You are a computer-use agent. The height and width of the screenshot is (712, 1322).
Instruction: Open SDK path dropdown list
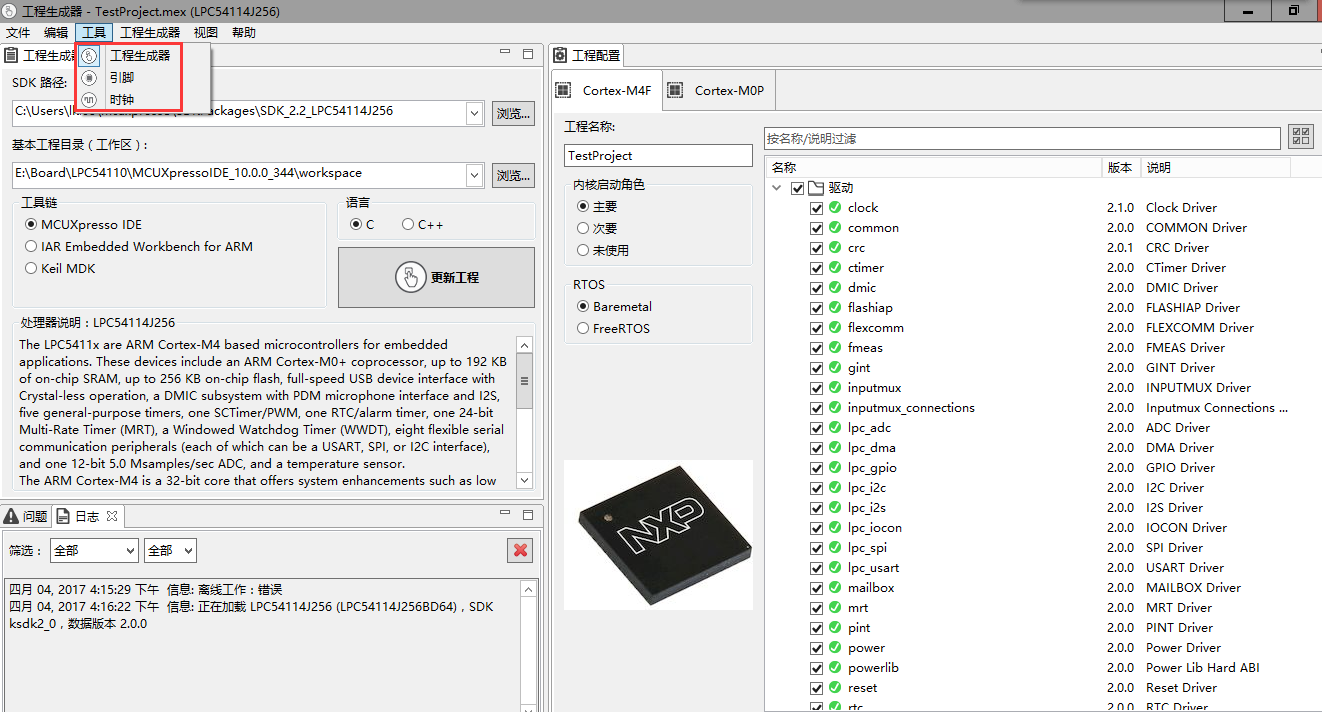(x=475, y=113)
